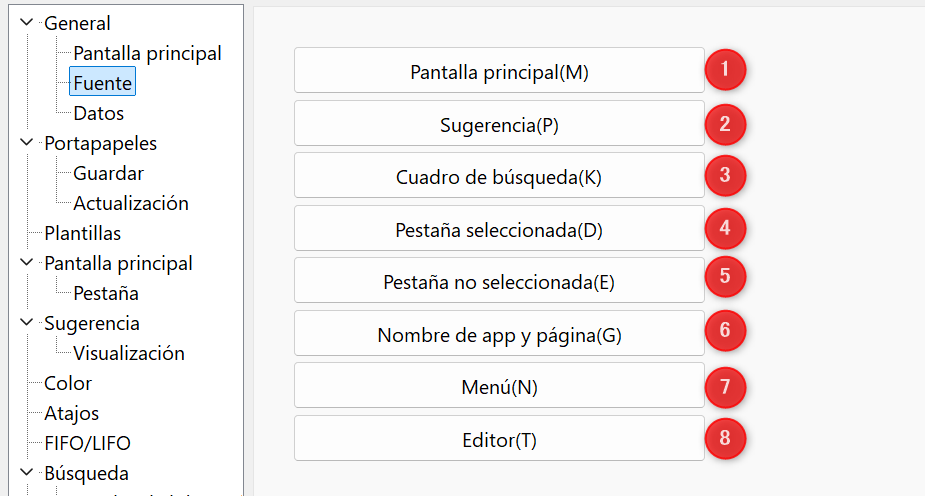Click the red number 3 marker
The width and height of the screenshot is (925, 496).
(x=725, y=175)
